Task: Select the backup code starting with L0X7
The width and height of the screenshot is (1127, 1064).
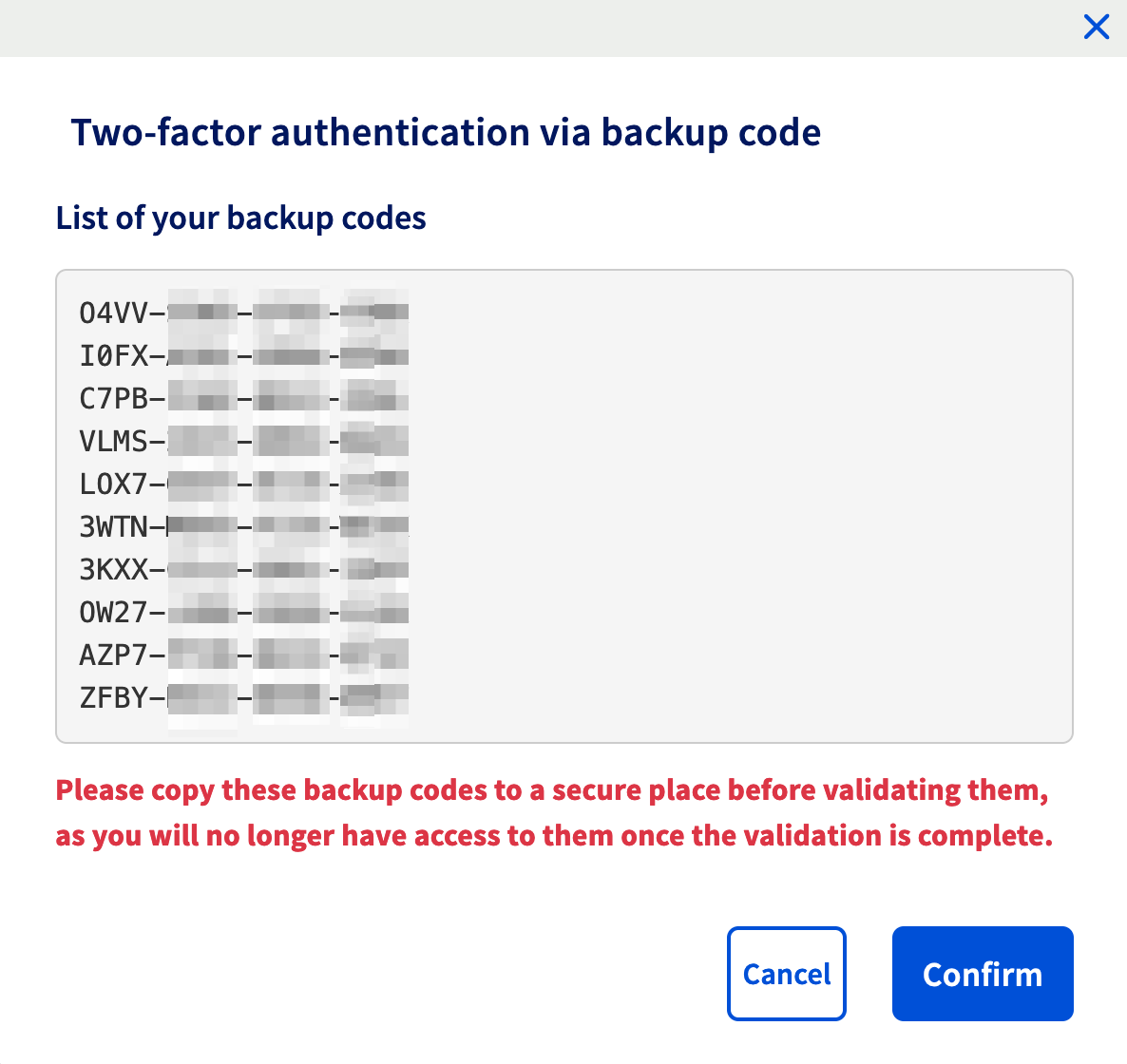Action: point(243,484)
